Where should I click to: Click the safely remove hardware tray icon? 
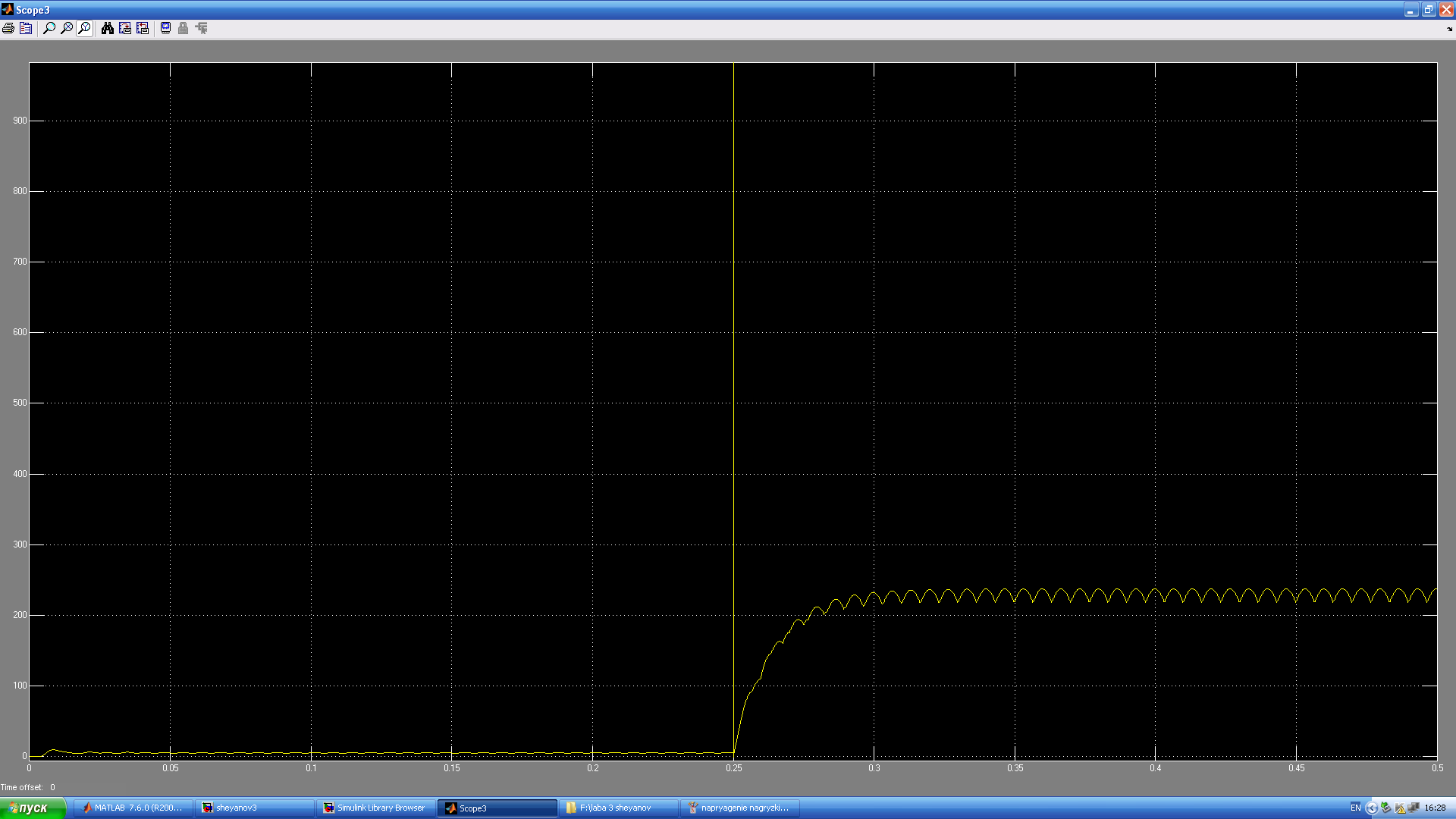[1385, 808]
